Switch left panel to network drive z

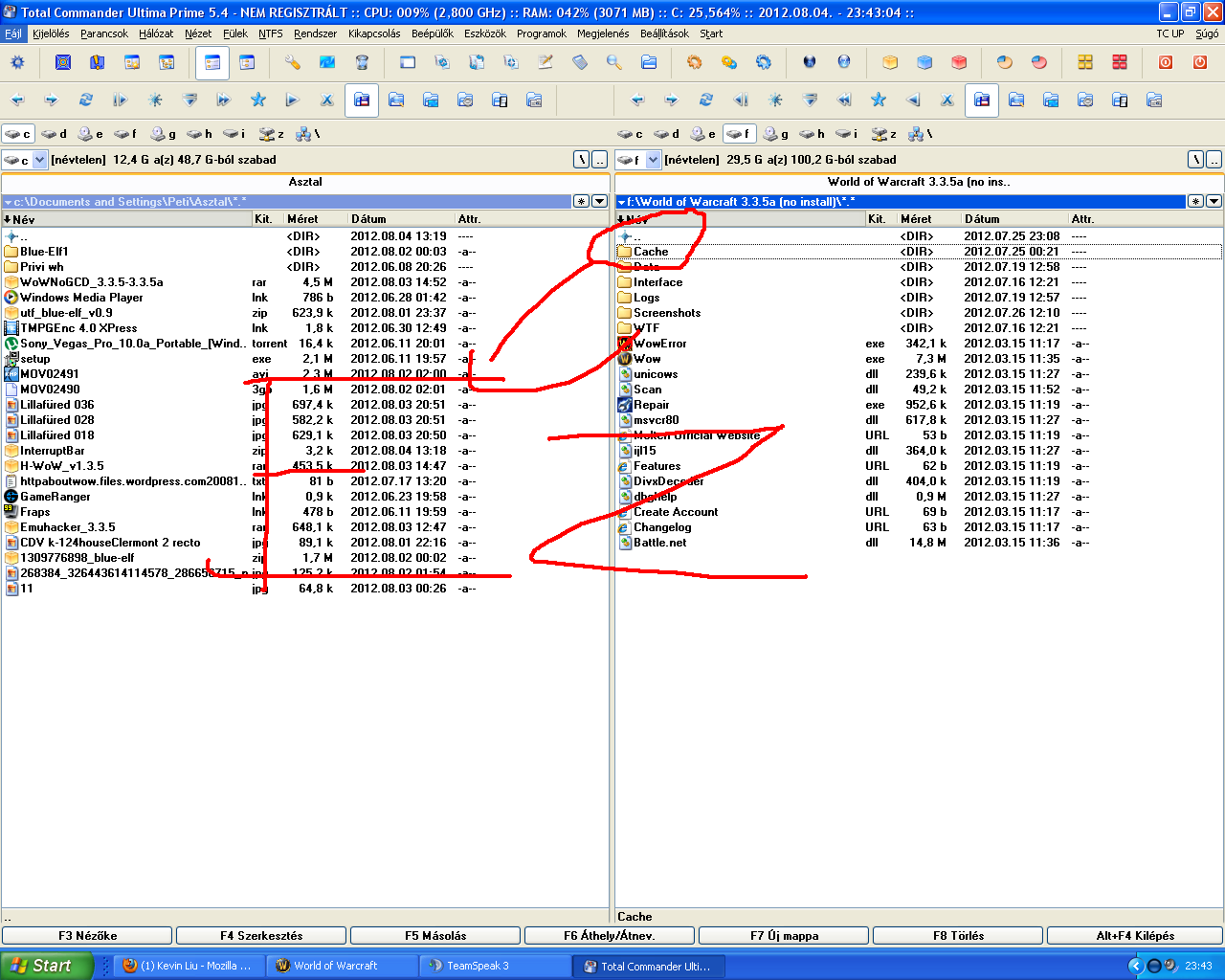tap(273, 134)
